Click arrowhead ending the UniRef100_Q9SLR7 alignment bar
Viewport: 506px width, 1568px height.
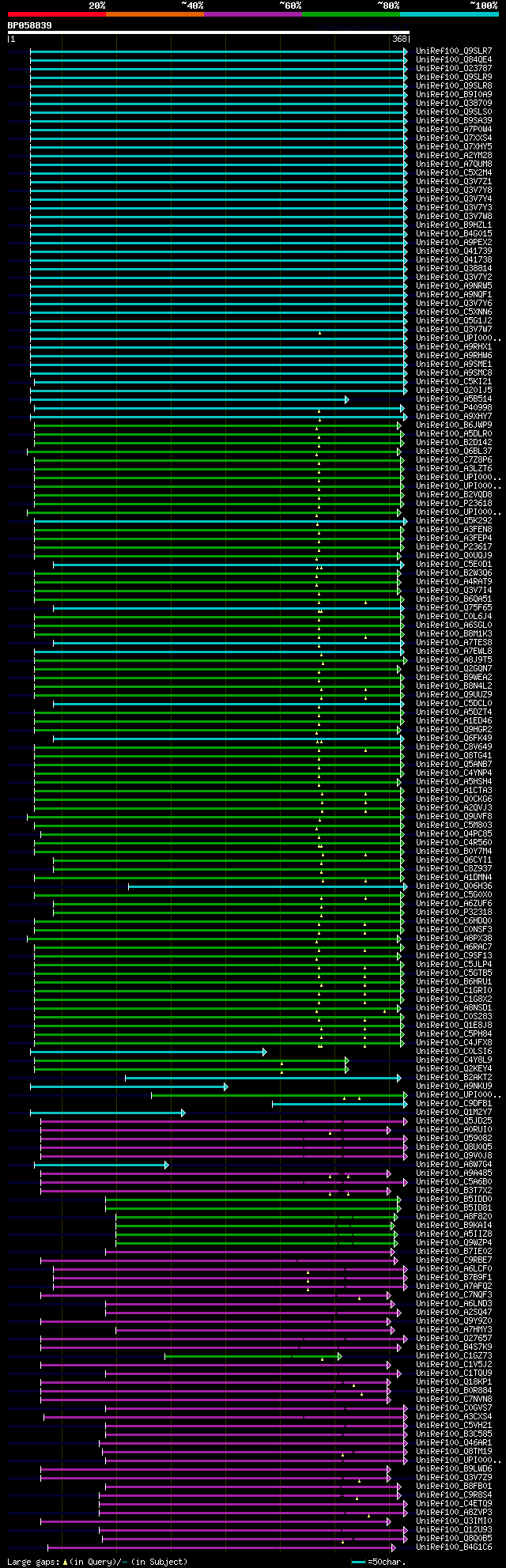click(x=406, y=51)
